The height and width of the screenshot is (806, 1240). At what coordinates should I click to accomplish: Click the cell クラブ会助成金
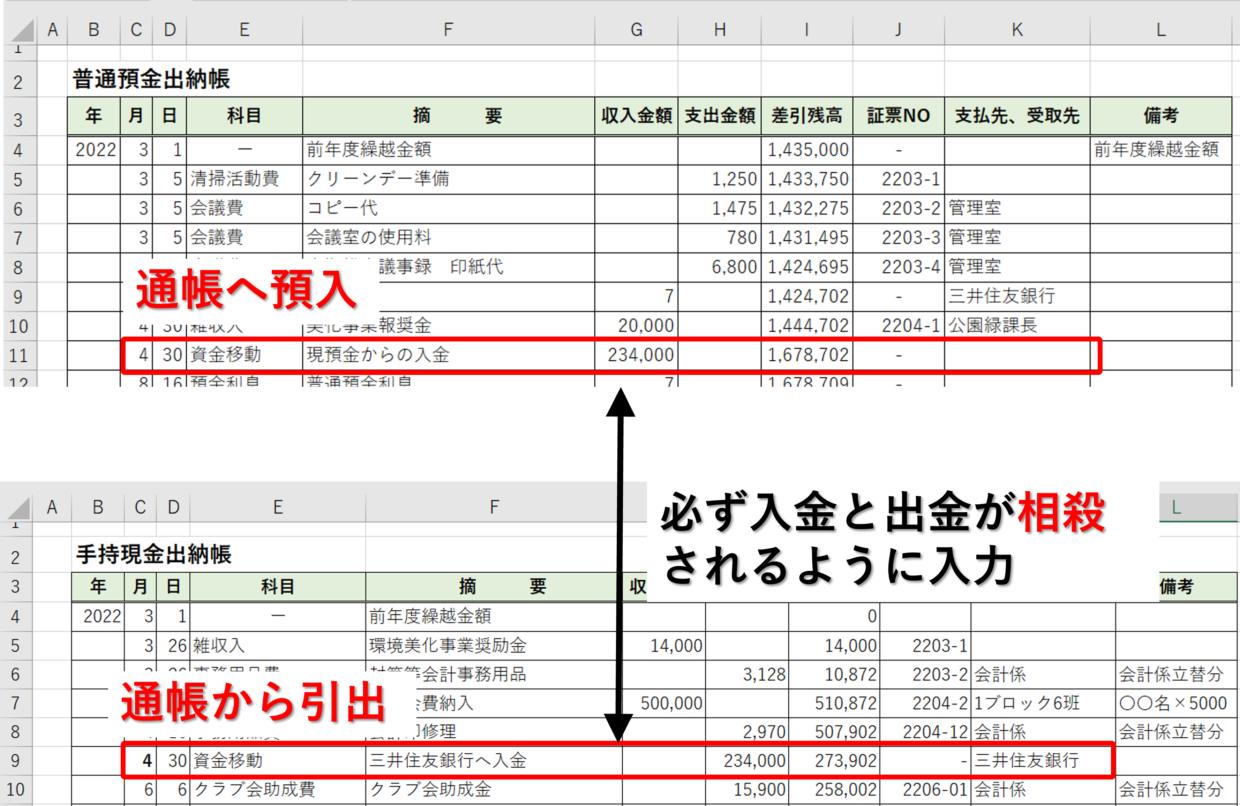tap(494, 789)
